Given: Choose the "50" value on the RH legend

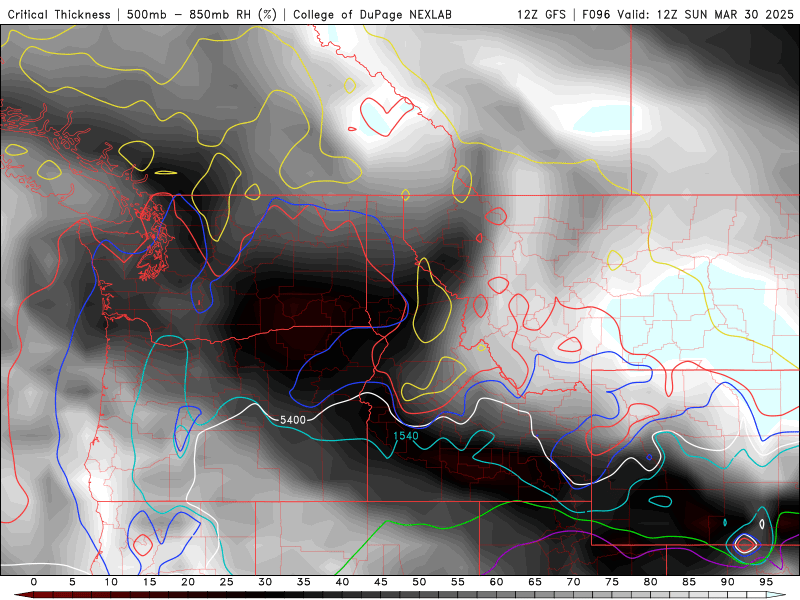Looking at the screenshot, I should pyautogui.click(x=419, y=582).
